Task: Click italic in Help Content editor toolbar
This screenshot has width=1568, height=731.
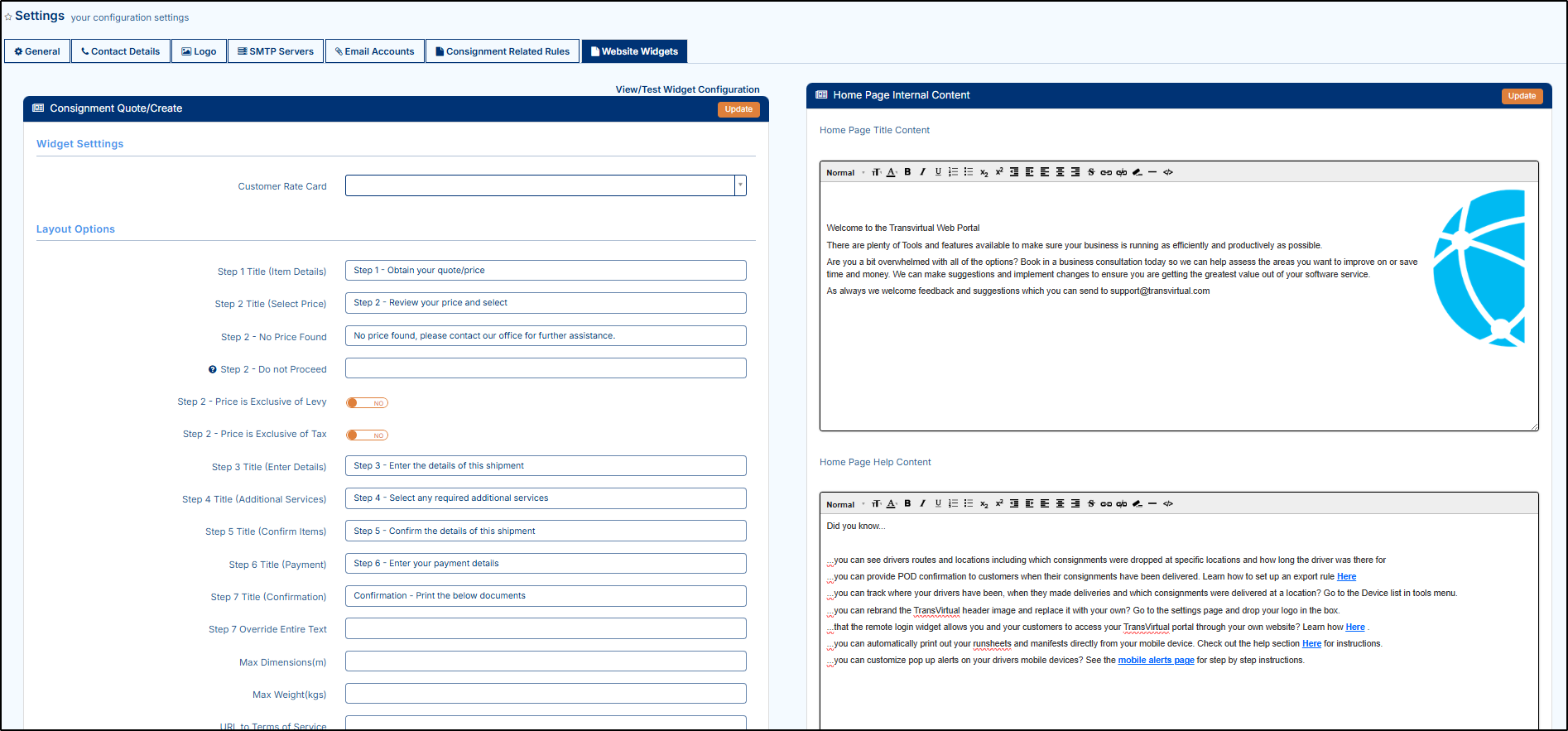Action: coord(922,503)
